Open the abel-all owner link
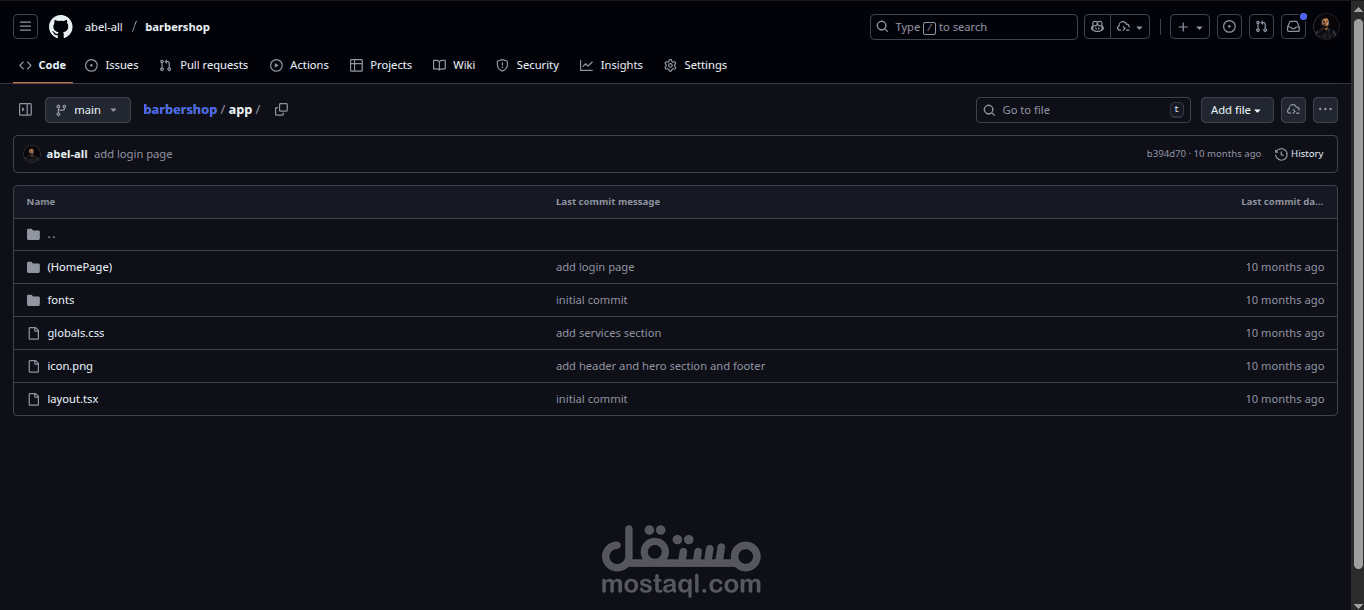Screen dimensions: 1364x610 104,27
